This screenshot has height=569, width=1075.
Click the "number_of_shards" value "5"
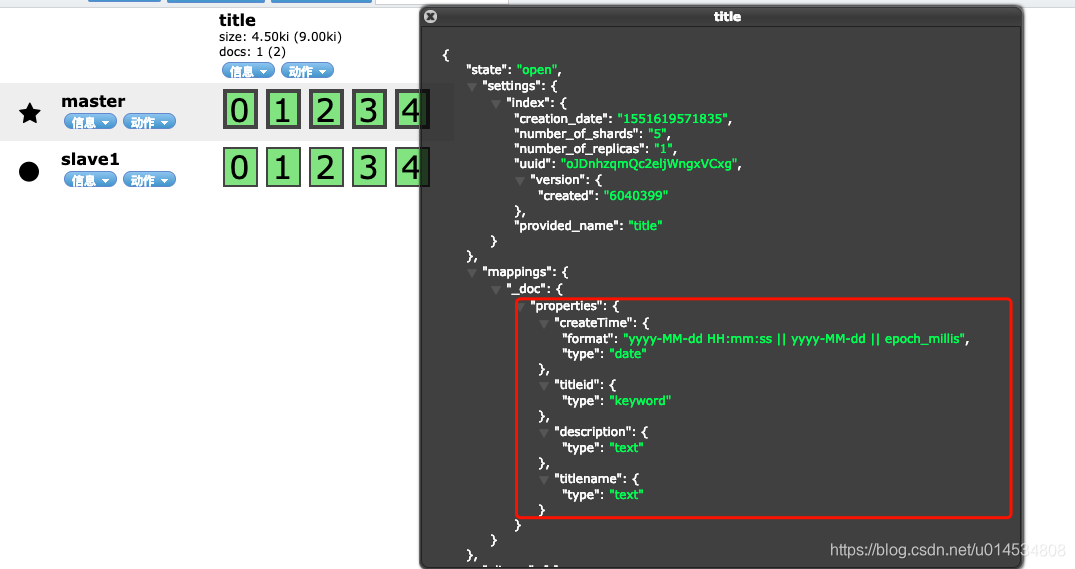[x=657, y=134]
